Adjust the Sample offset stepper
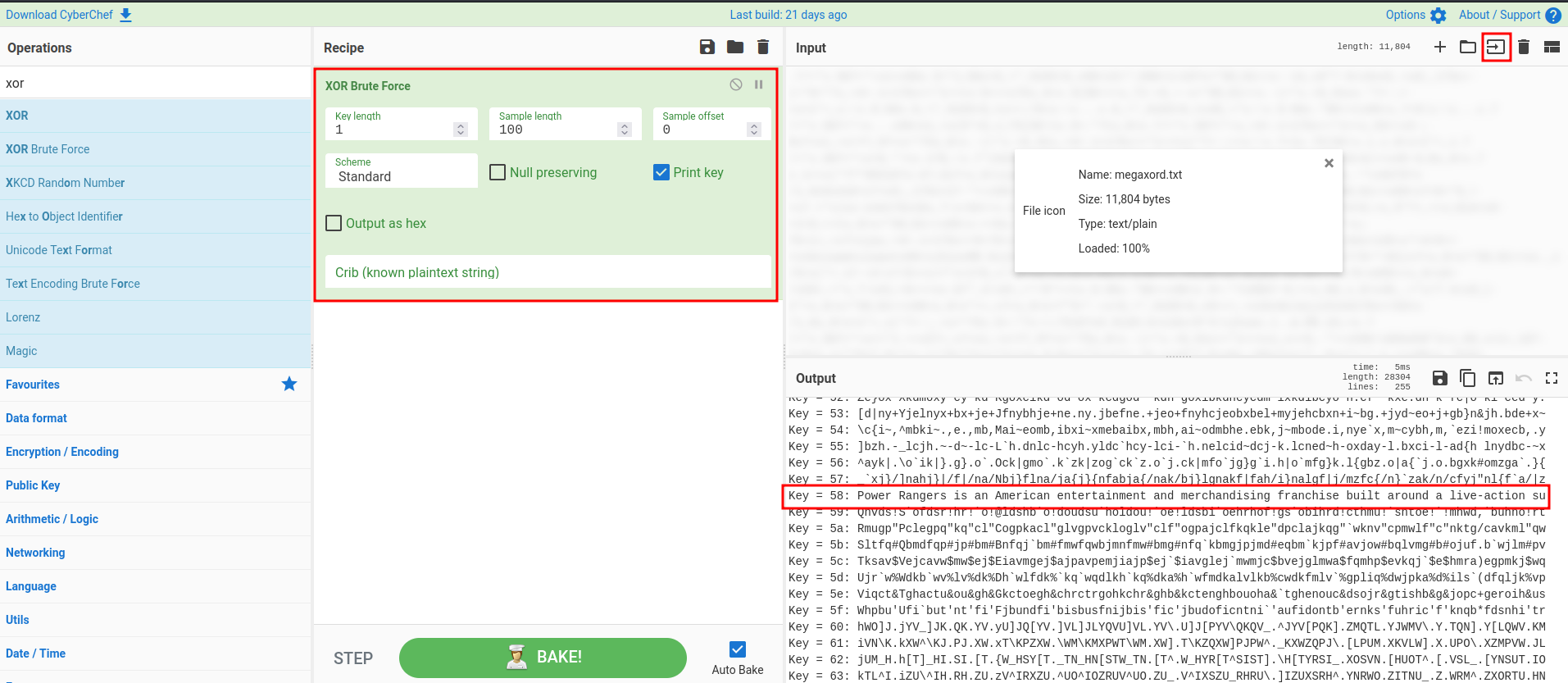This screenshot has width=1568, height=683. pyautogui.click(x=754, y=130)
